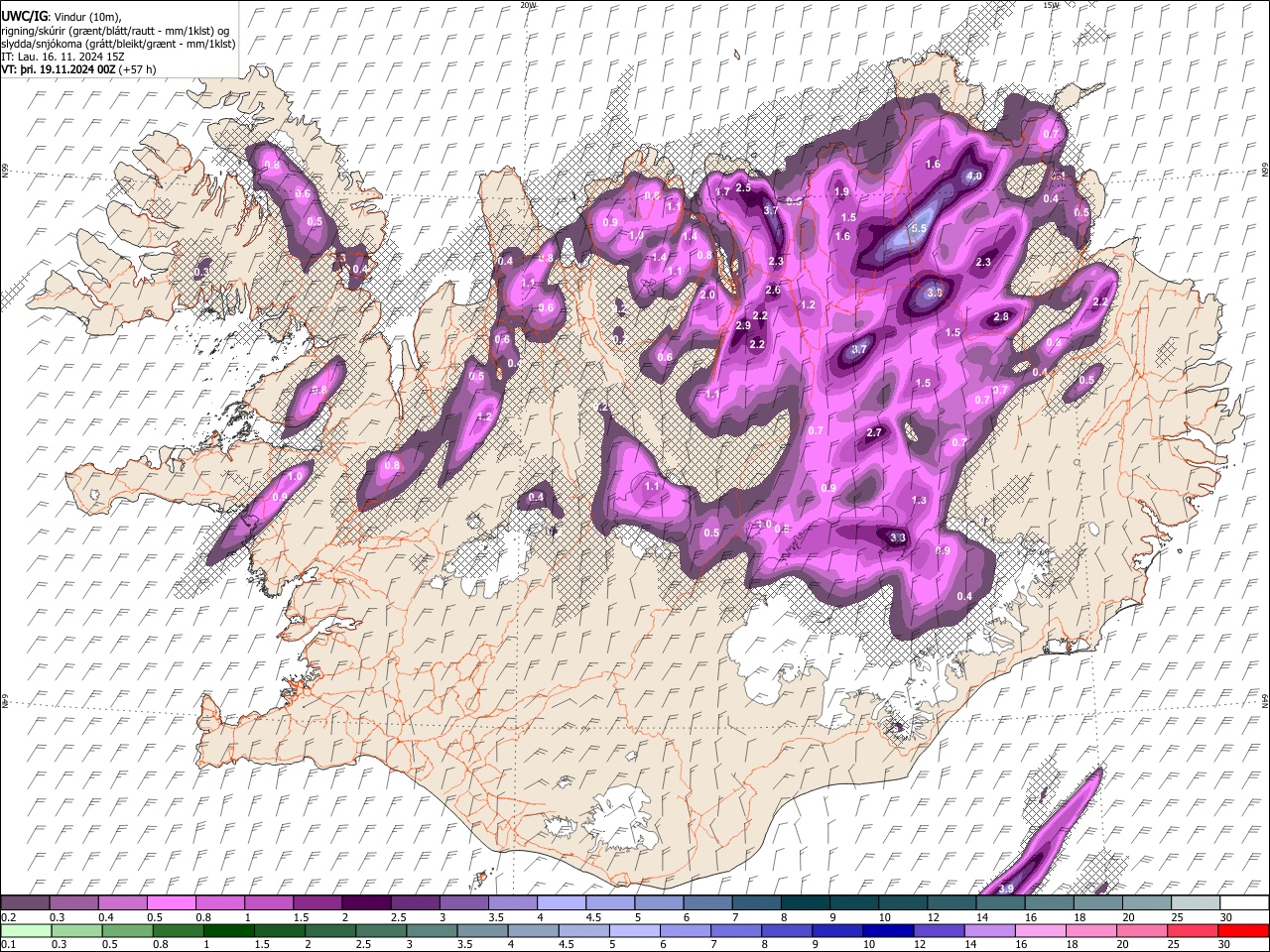Image resolution: width=1270 pixels, height=952 pixels.
Task: Select the bright pink 0.5 swatch in snow scale
Action: pyautogui.click(x=171, y=902)
